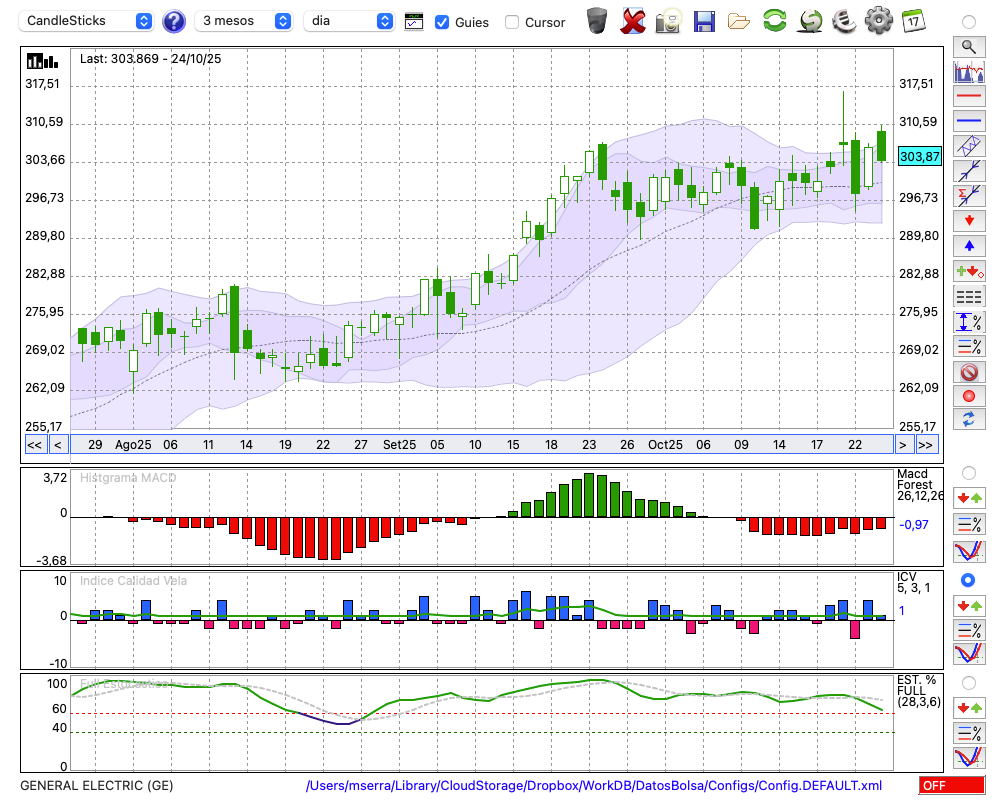Open settings with the gear icon
Screen dimensions: 1000x800
pos(879,20)
